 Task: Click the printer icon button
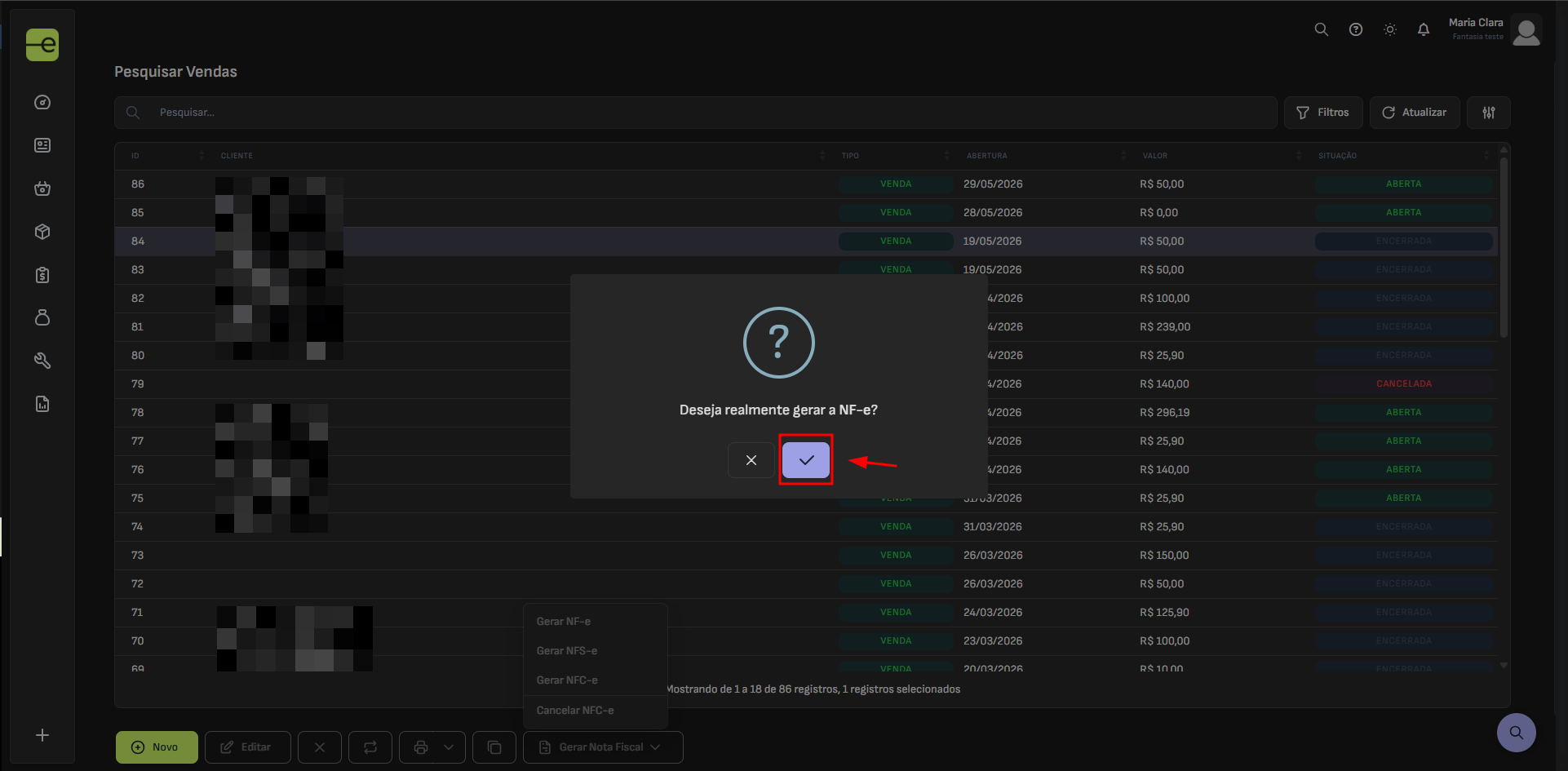point(421,747)
